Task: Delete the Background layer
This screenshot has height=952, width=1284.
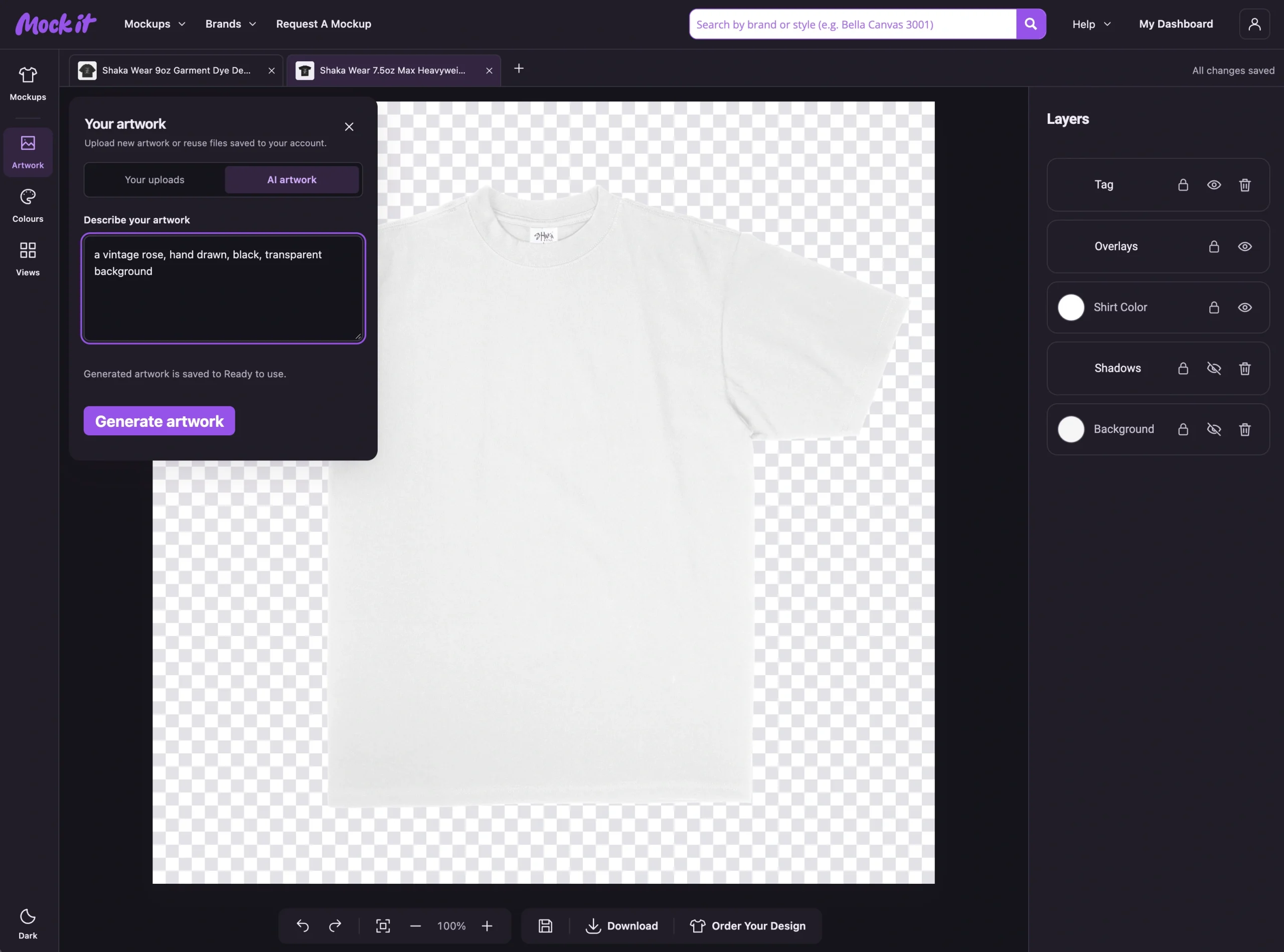Action: [x=1245, y=429]
